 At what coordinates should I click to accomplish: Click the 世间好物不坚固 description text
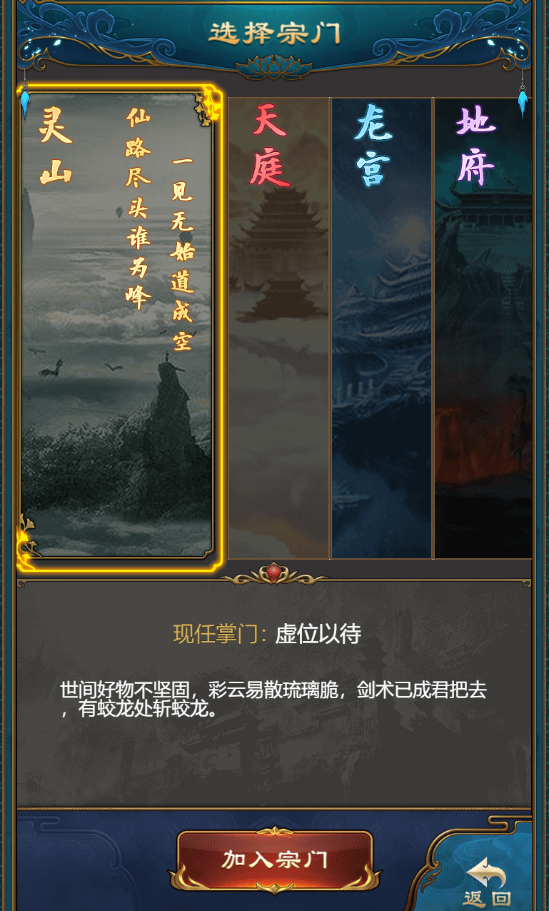click(273, 700)
